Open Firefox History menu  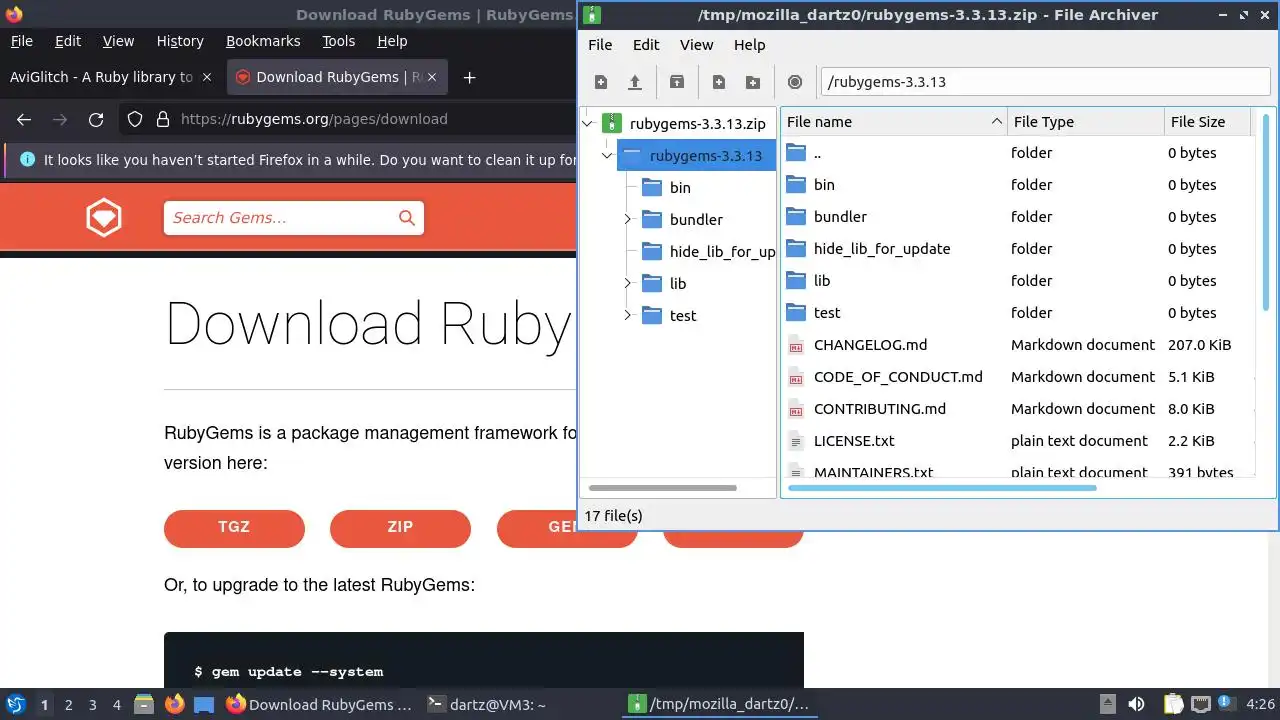(180, 41)
